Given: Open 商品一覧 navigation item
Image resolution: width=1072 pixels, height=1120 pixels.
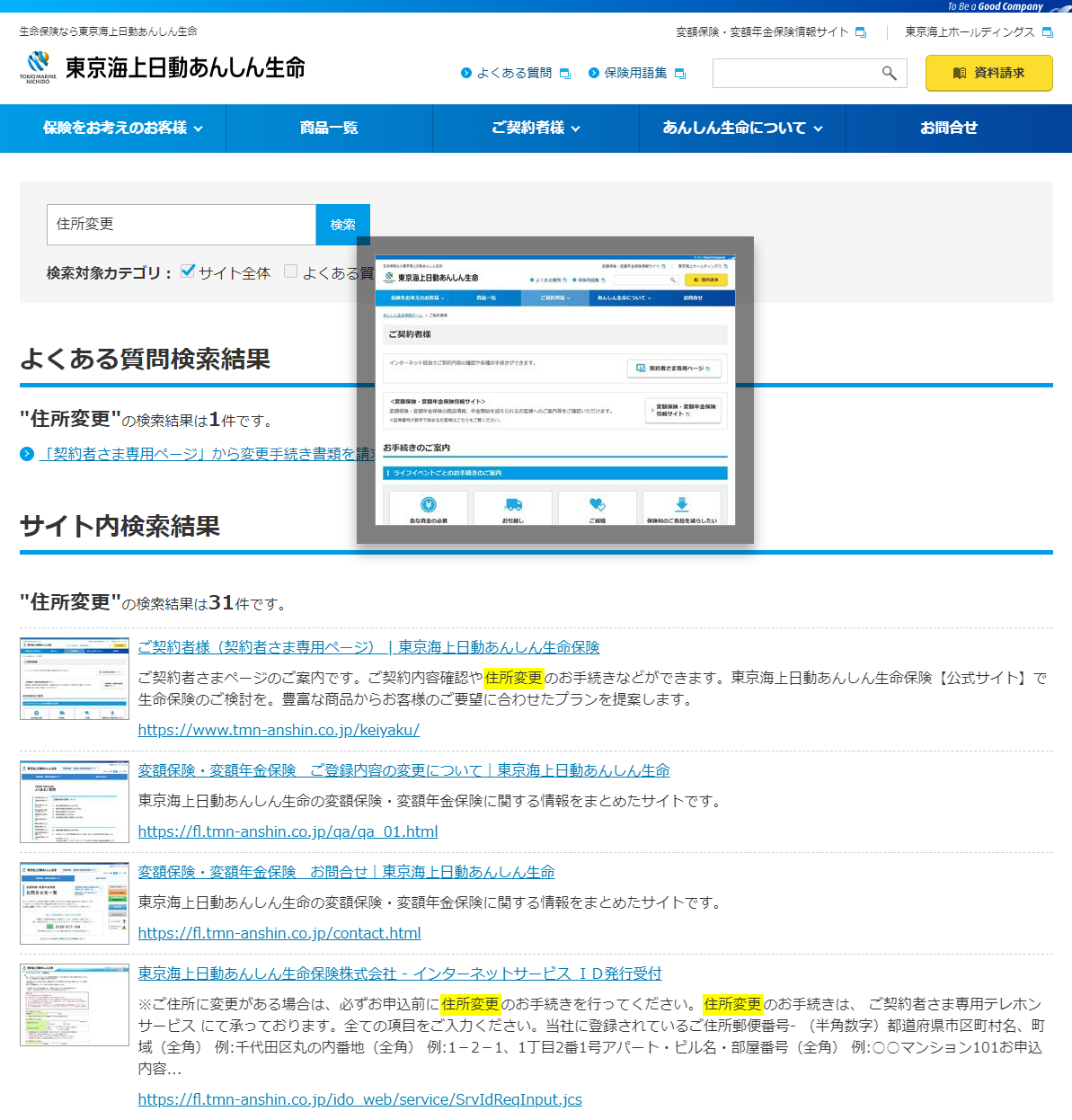Looking at the screenshot, I should (329, 128).
